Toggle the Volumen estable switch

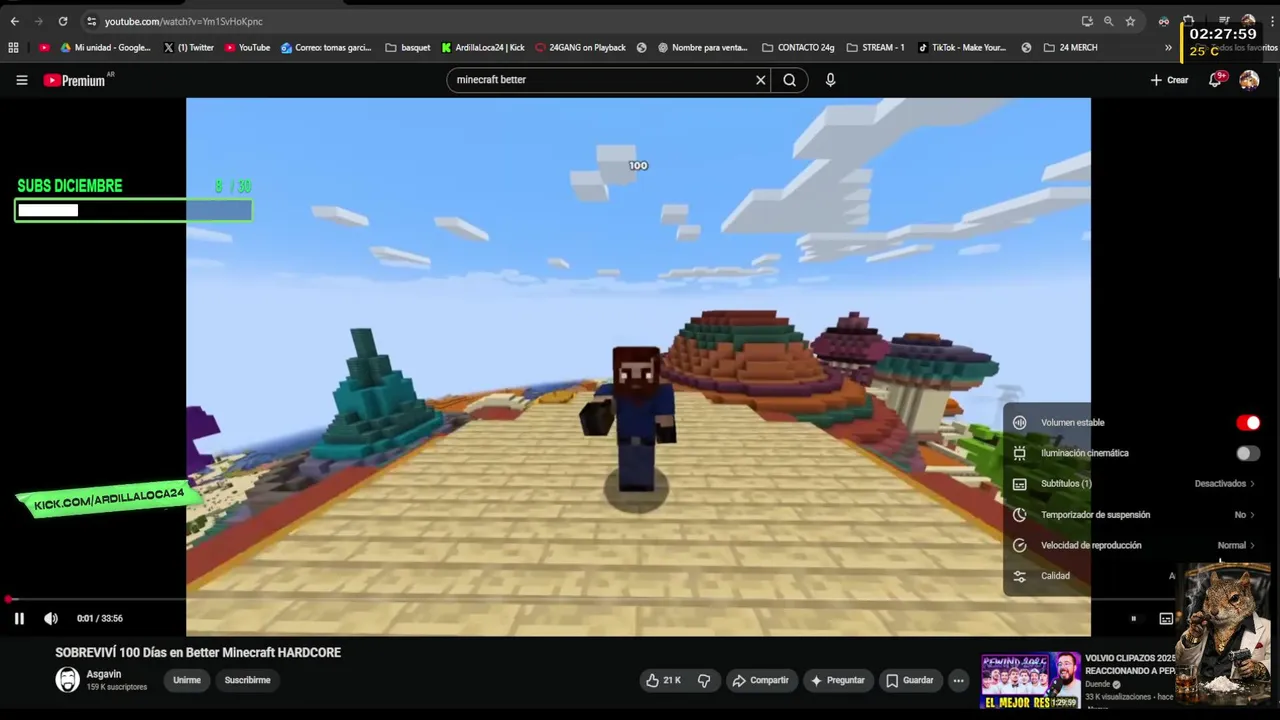[1248, 423]
